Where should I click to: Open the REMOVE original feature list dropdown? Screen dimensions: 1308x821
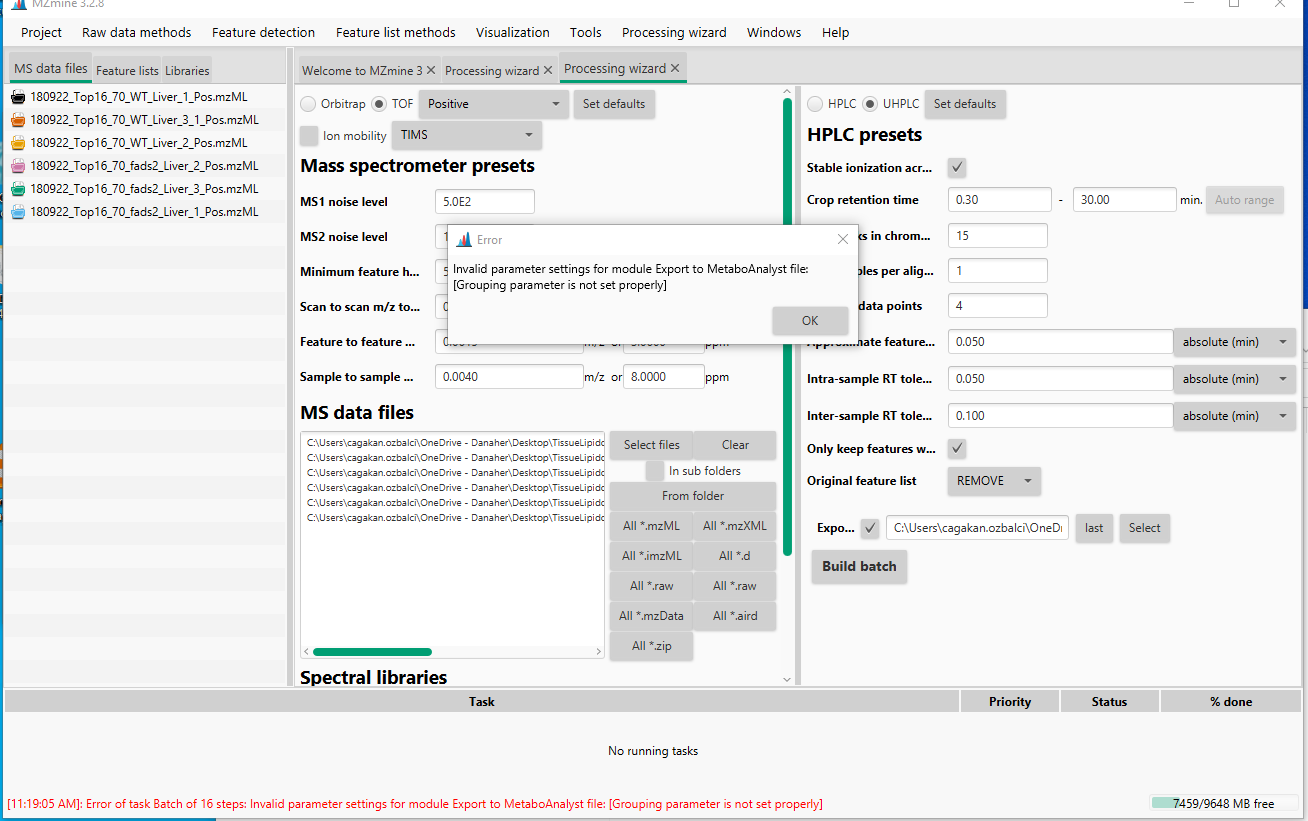click(x=993, y=481)
